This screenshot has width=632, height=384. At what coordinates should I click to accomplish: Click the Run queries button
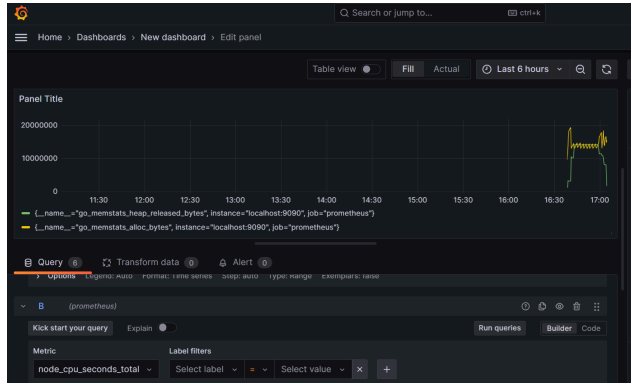pos(499,328)
